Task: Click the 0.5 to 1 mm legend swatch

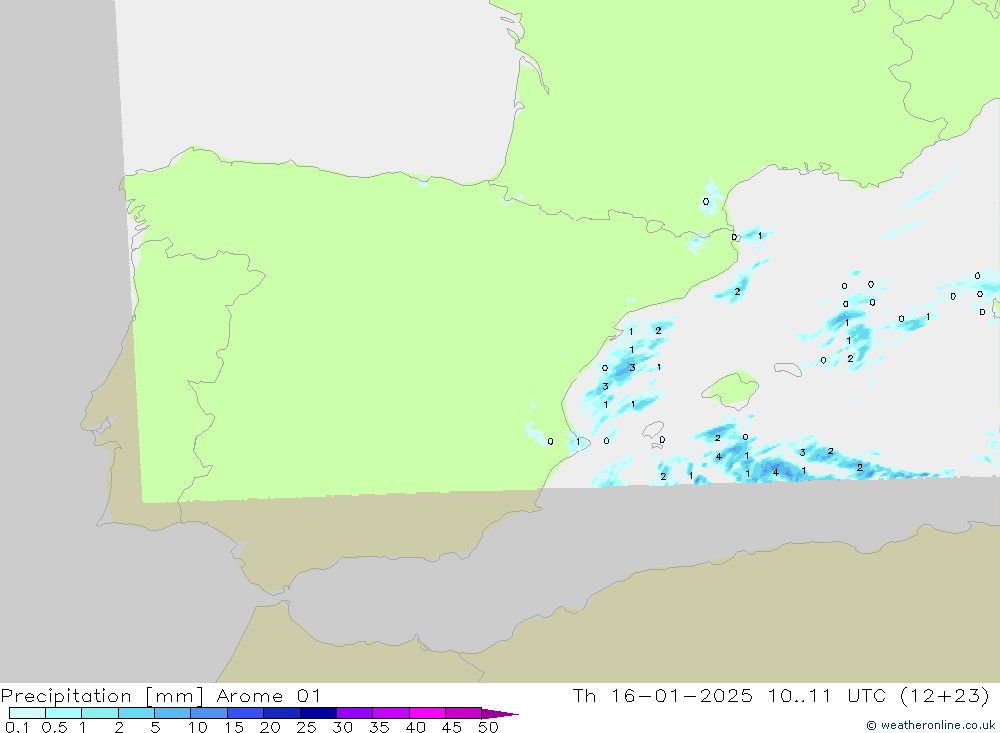Action: (x=64, y=713)
